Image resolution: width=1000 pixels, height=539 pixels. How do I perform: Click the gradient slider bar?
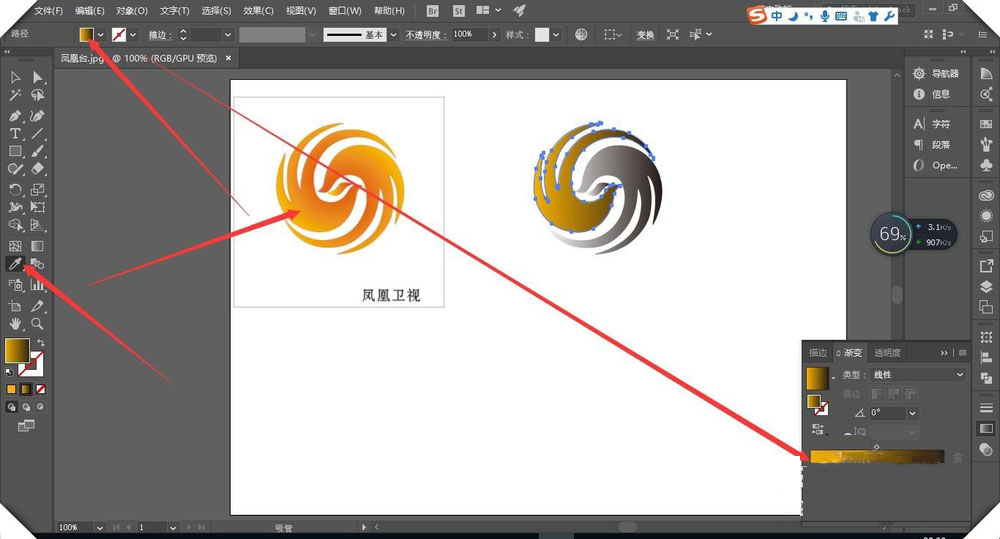pyautogui.click(x=877, y=457)
